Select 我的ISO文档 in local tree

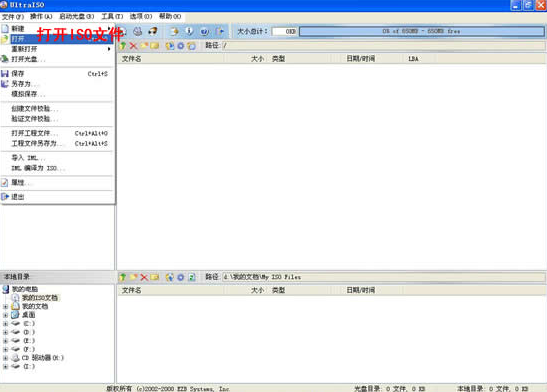[x=40, y=298]
